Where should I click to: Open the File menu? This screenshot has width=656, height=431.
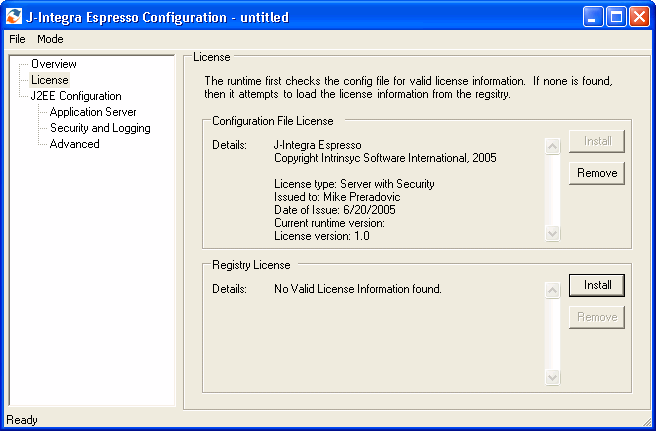pyautogui.click(x=17, y=39)
